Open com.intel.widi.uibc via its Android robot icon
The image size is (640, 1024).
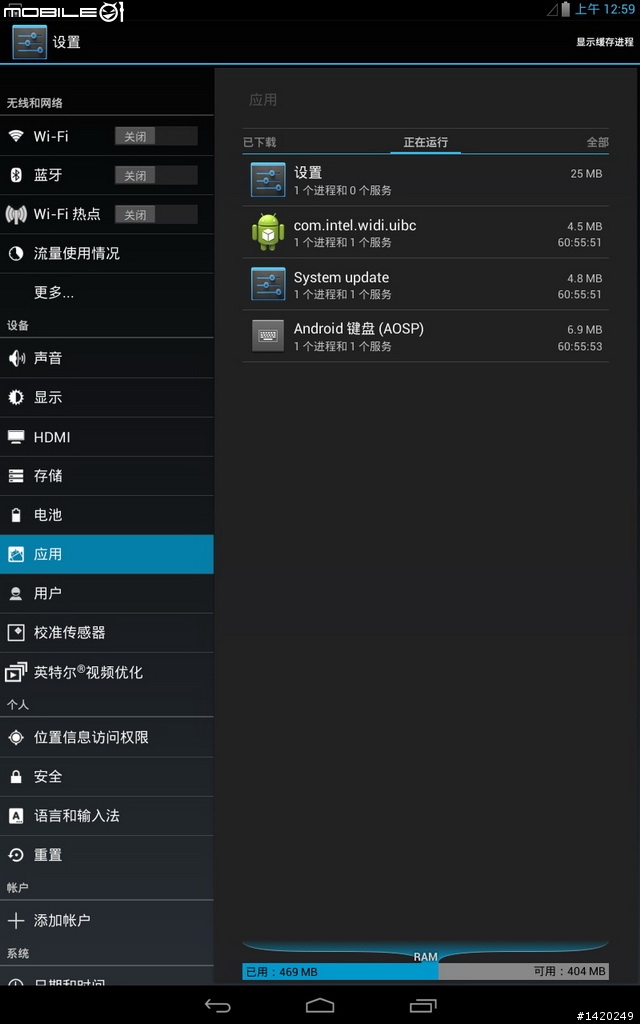click(268, 232)
